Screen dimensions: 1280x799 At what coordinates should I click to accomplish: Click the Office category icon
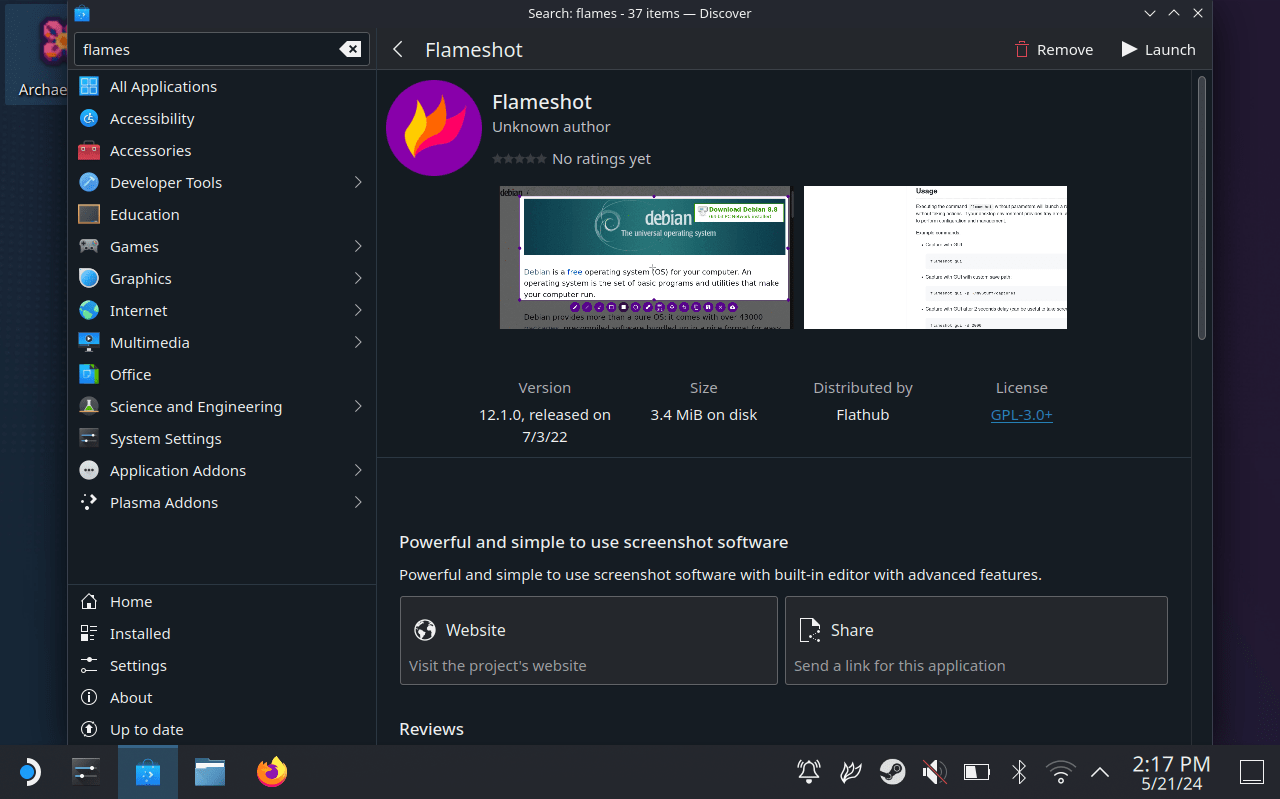coord(89,374)
